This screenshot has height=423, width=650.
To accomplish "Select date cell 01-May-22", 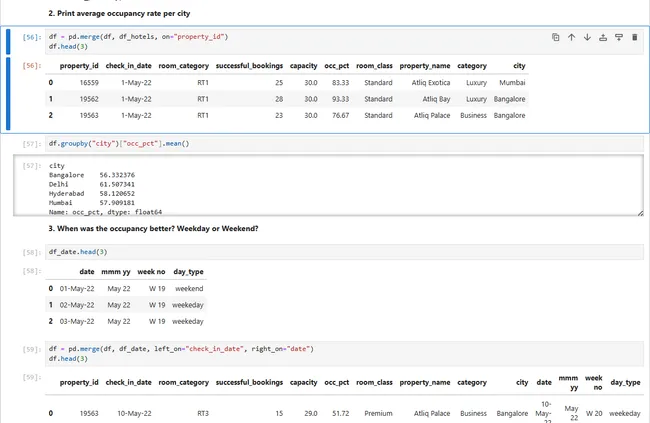I will click(x=77, y=289).
